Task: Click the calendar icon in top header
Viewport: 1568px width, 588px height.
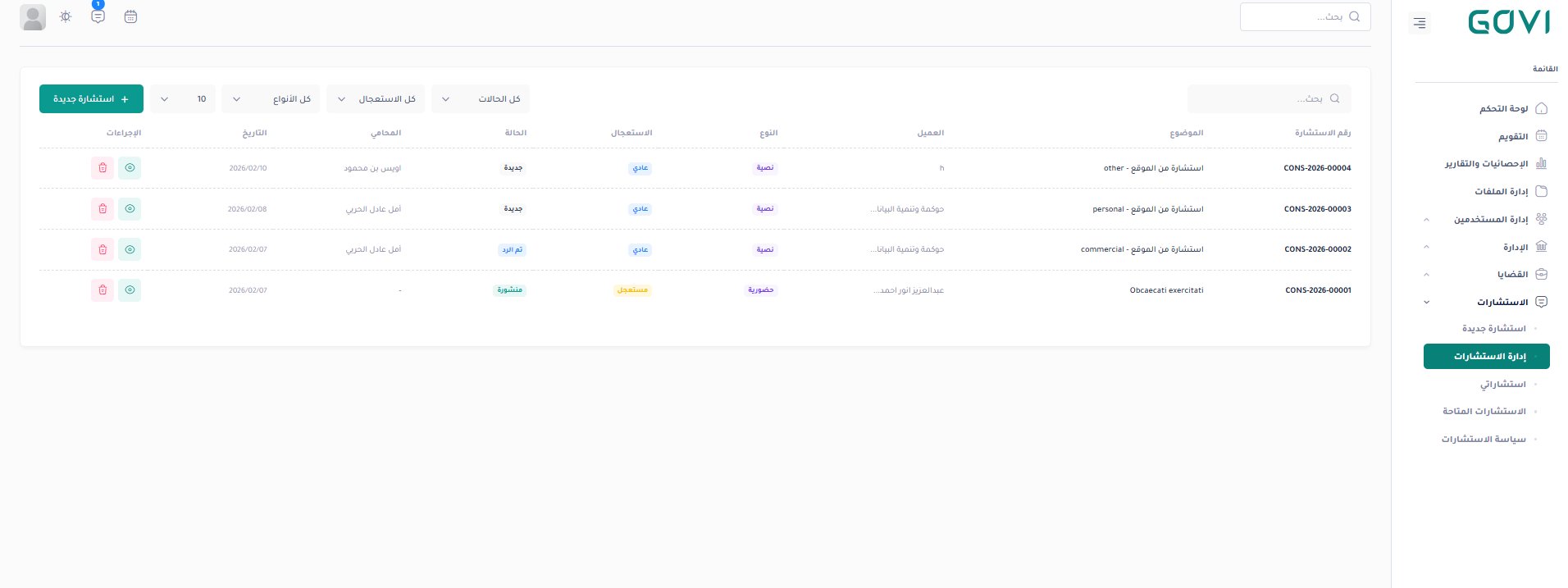Action: pyautogui.click(x=130, y=16)
